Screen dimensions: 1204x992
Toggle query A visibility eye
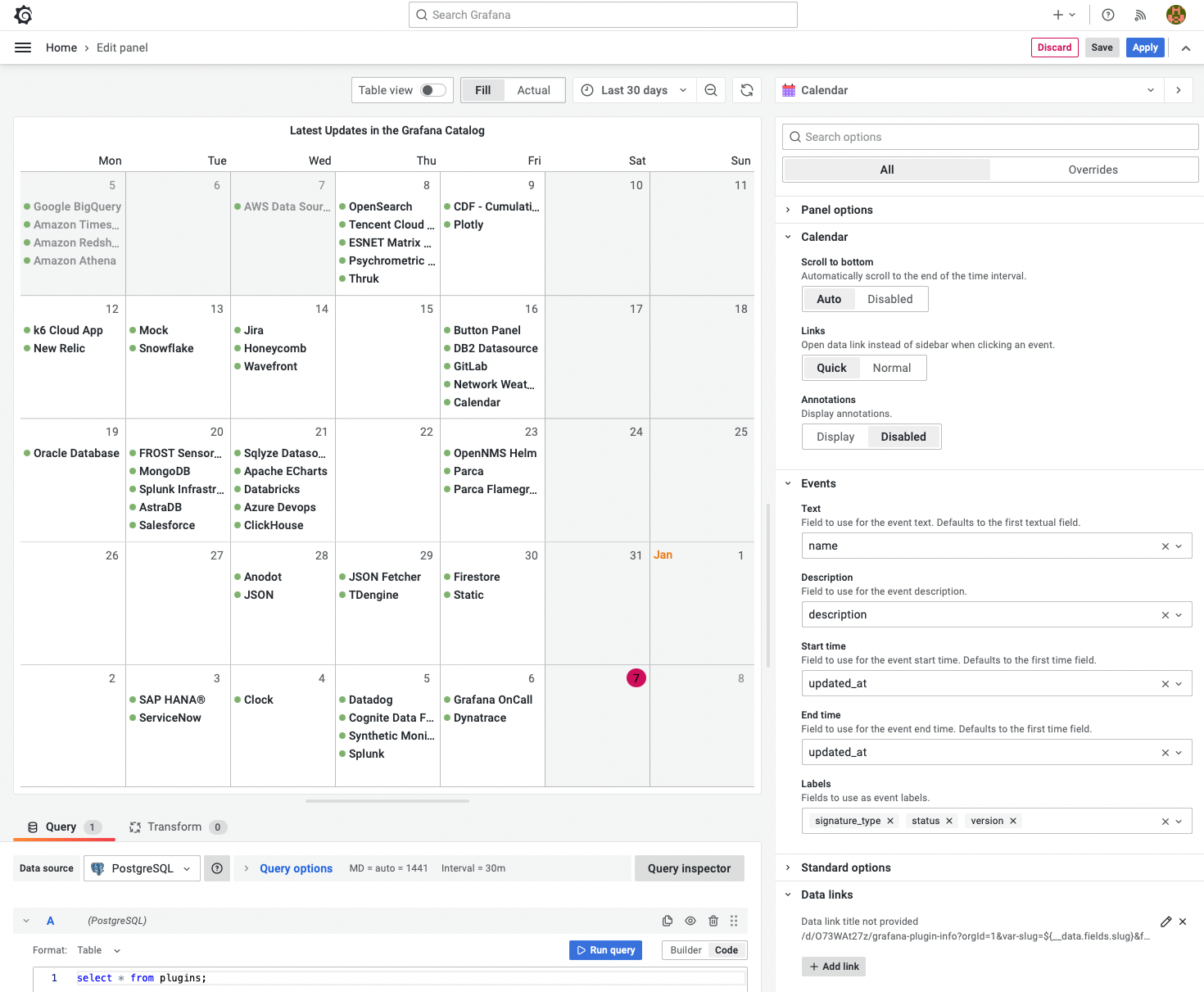[690, 921]
